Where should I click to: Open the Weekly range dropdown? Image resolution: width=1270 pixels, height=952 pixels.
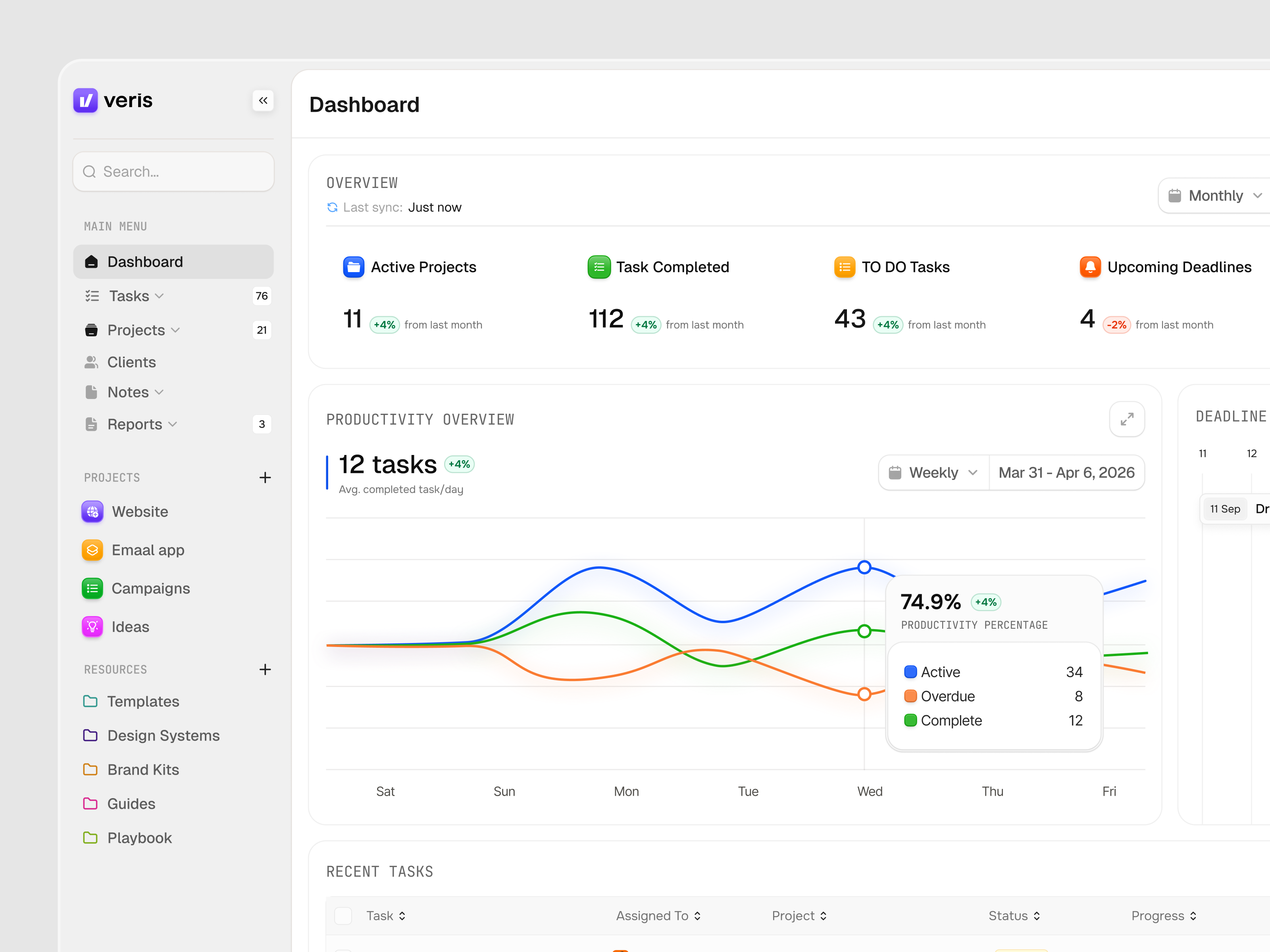934,473
